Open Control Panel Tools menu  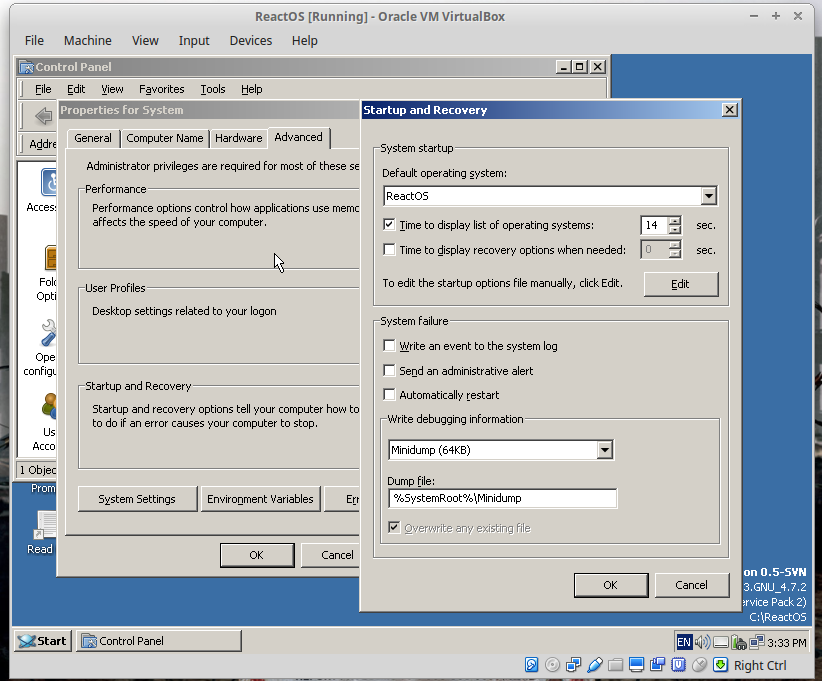coord(213,89)
